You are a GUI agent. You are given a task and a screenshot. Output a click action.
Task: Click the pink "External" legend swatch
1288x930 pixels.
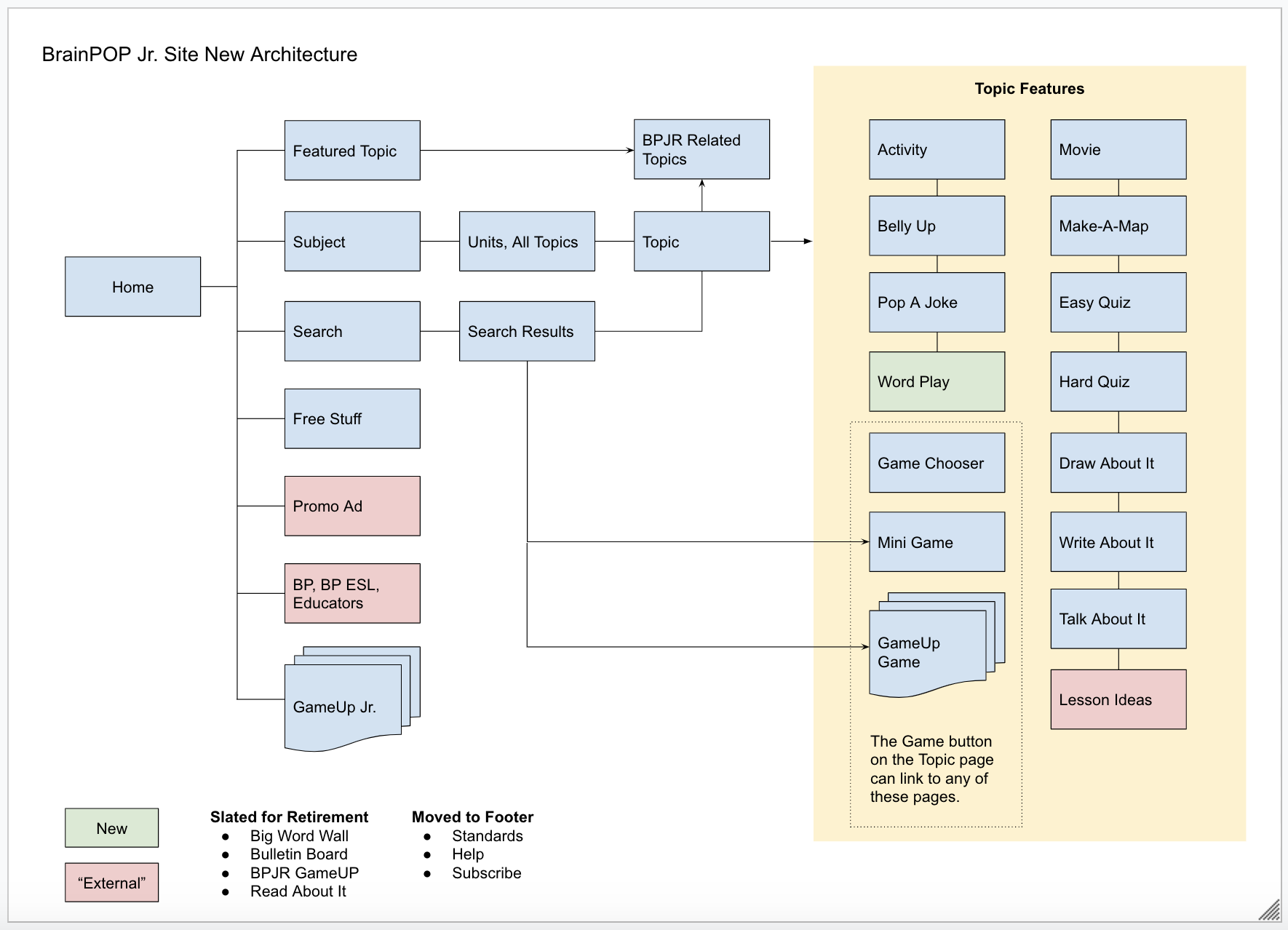pyautogui.click(x=111, y=883)
